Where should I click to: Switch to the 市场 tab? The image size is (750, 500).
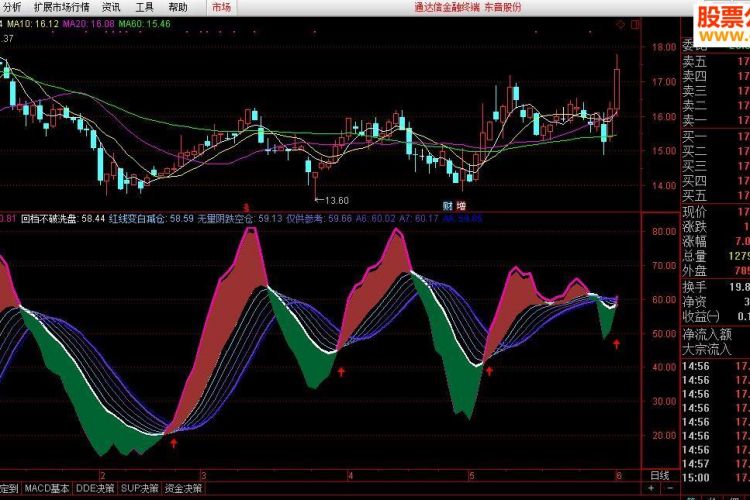pyautogui.click(x=221, y=7)
